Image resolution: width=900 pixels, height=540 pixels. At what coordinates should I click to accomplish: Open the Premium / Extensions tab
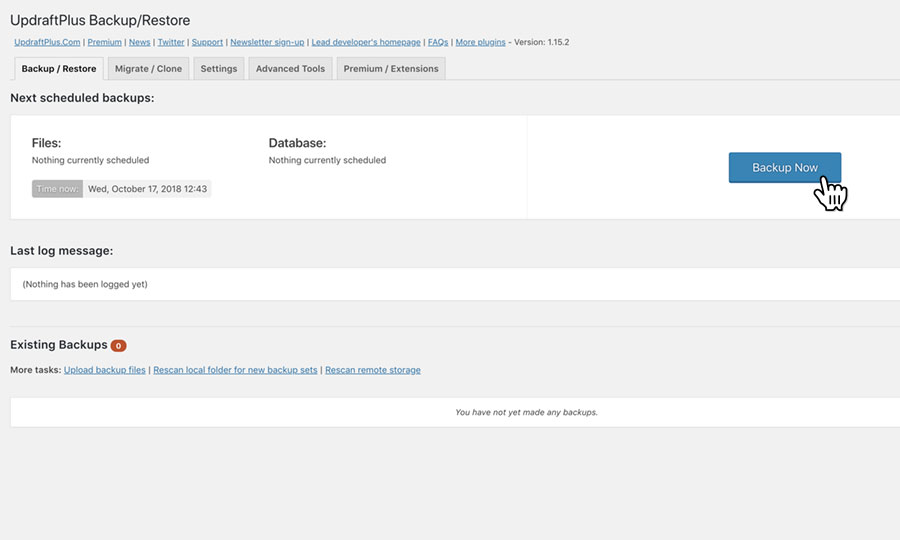(x=391, y=69)
